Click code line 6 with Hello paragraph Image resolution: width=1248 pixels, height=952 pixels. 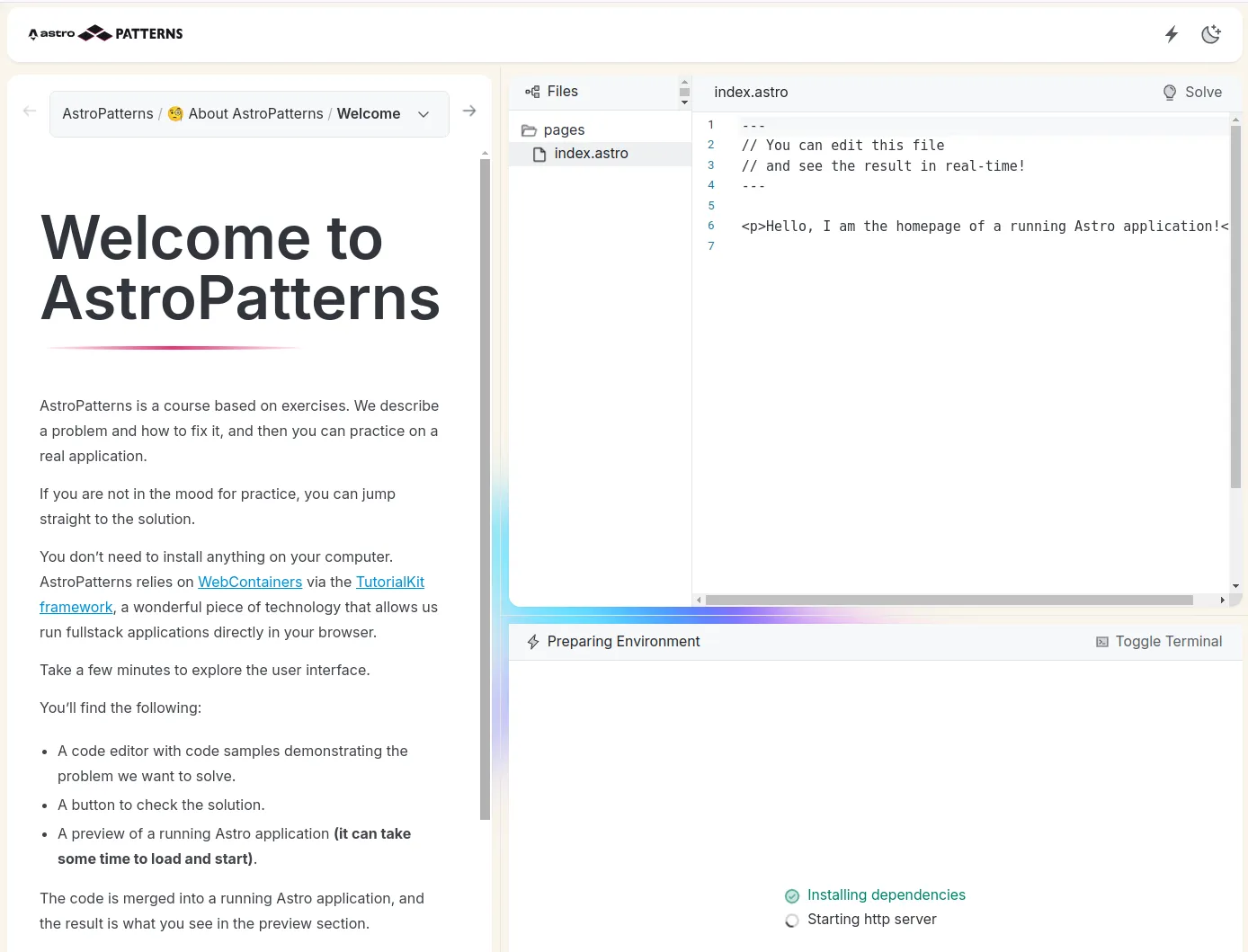(985, 227)
